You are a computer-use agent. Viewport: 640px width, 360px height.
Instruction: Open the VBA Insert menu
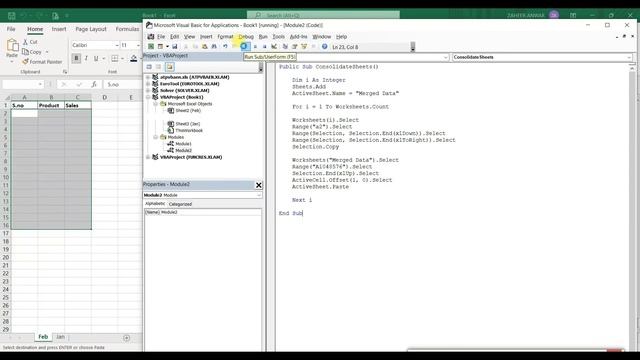[206, 37]
